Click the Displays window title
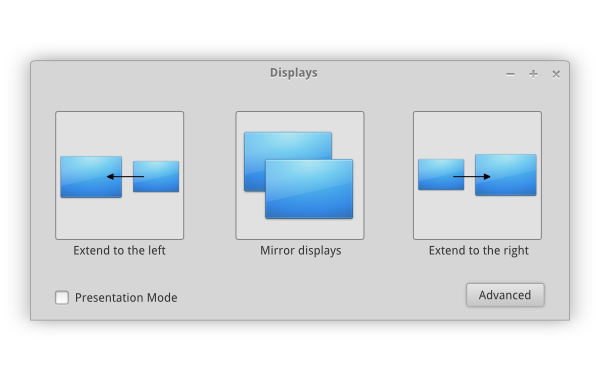600x380 pixels. point(293,73)
